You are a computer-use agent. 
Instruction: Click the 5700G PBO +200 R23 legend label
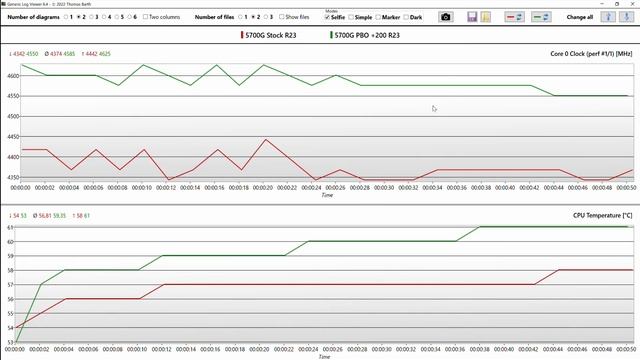(367, 35)
